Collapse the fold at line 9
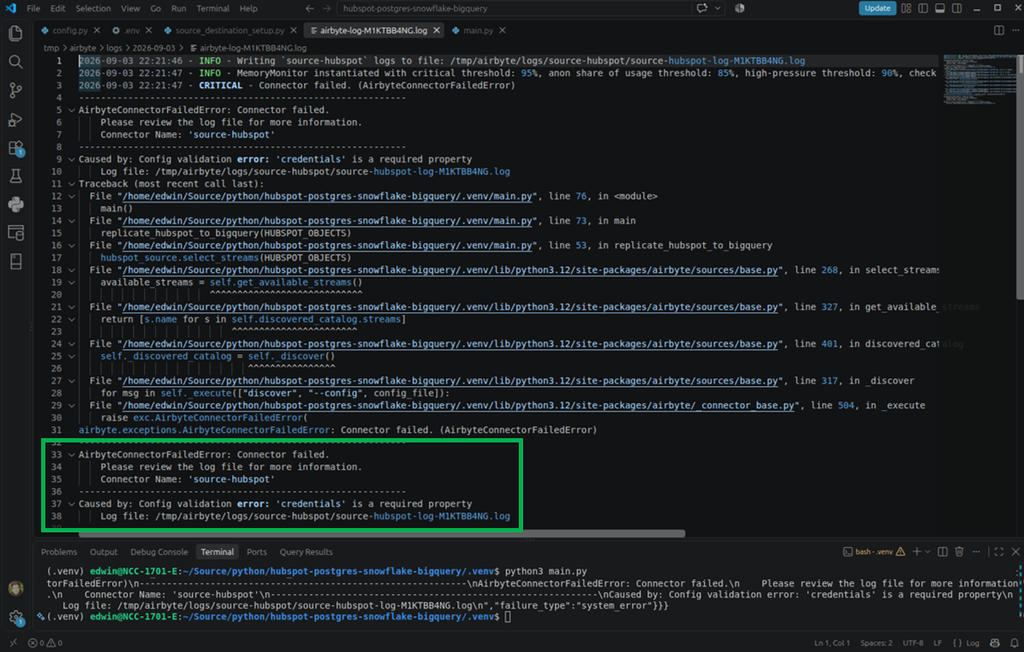The image size is (1024, 652). [71, 159]
